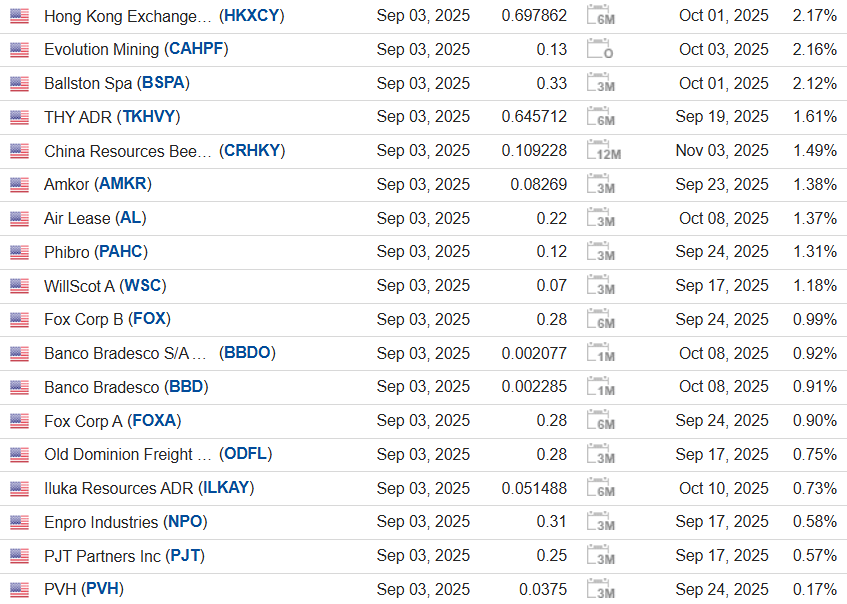Click the US flag next to Fox Corp B
The height and width of the screenshot is (604, 847).
coord(19,319)
